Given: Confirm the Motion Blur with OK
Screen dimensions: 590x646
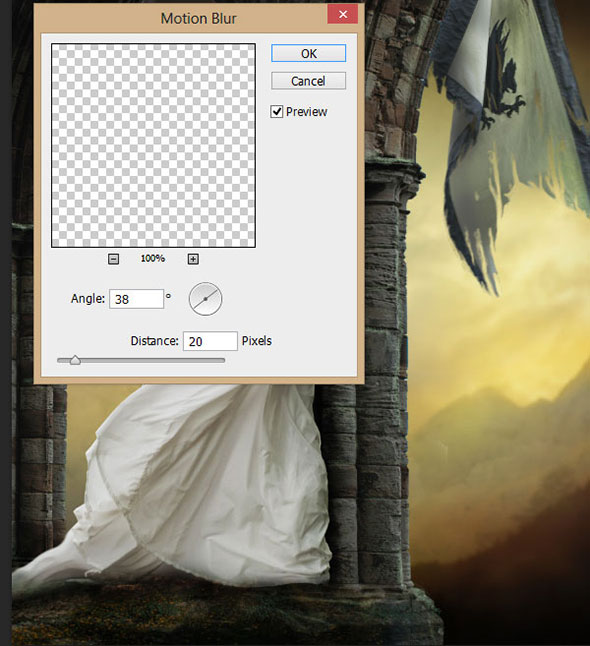Looking at the screenshot, I should click(x=308, y=54).
